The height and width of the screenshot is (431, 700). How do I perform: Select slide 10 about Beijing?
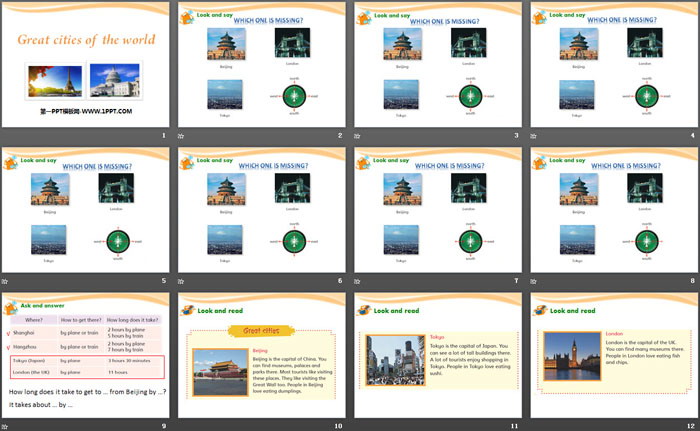[260, 355]
